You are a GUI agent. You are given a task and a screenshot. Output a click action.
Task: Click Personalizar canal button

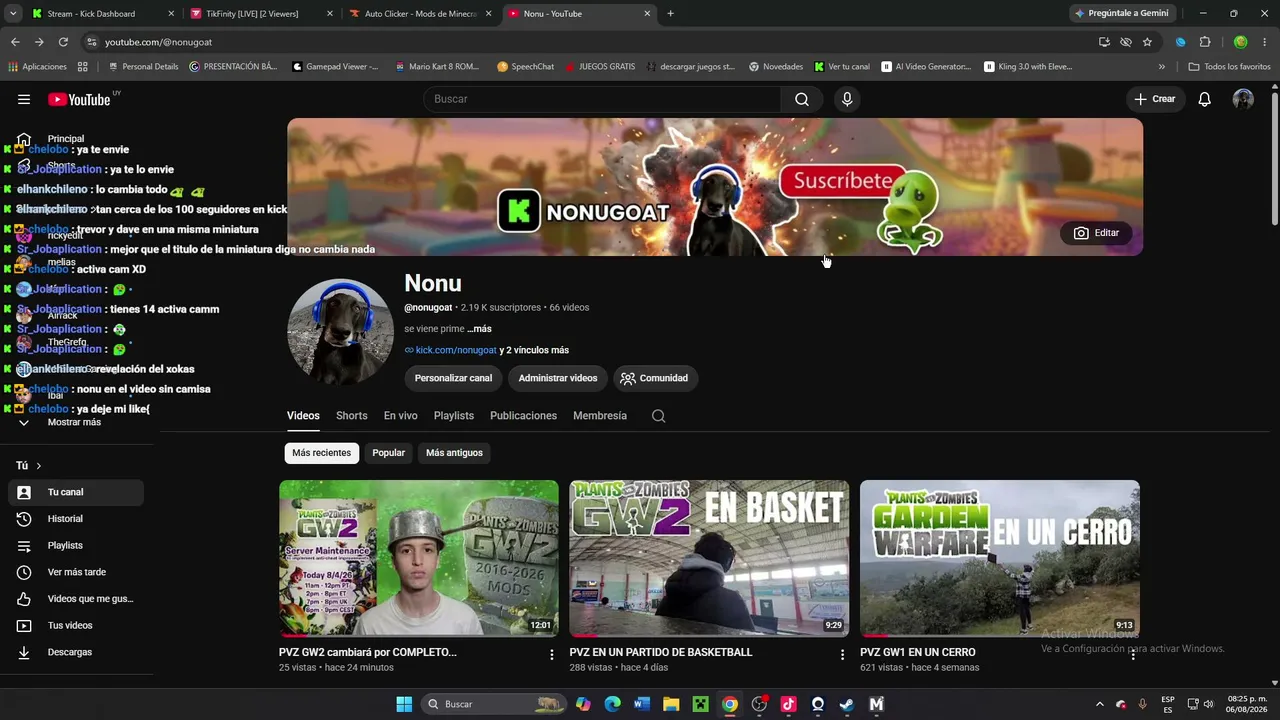coord(453,378)
